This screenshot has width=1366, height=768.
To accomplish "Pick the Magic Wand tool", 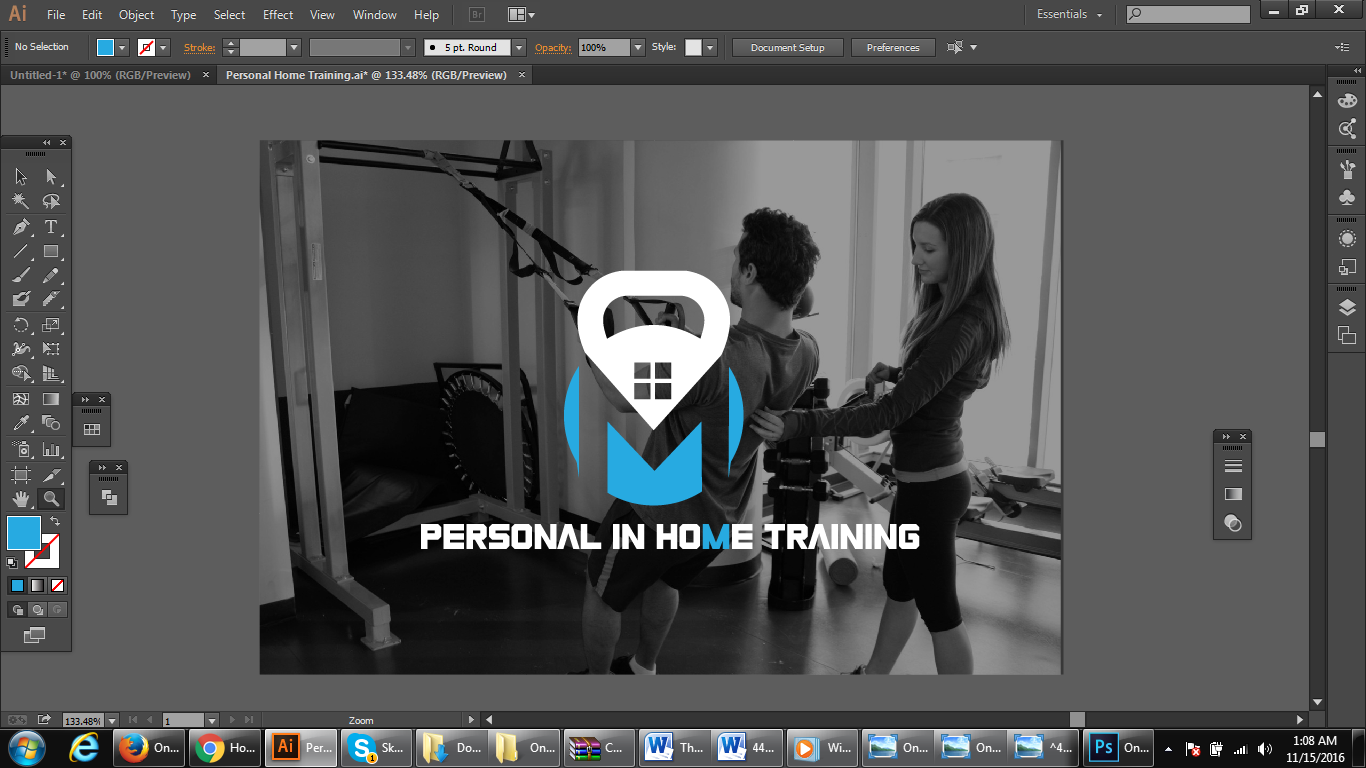I will [x=21, y=201].
